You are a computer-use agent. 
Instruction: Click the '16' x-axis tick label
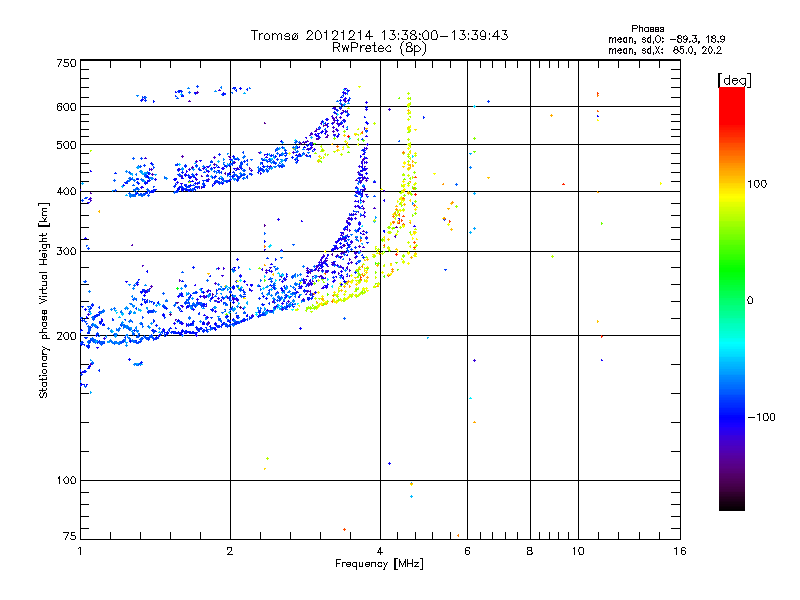coord(680,551)
